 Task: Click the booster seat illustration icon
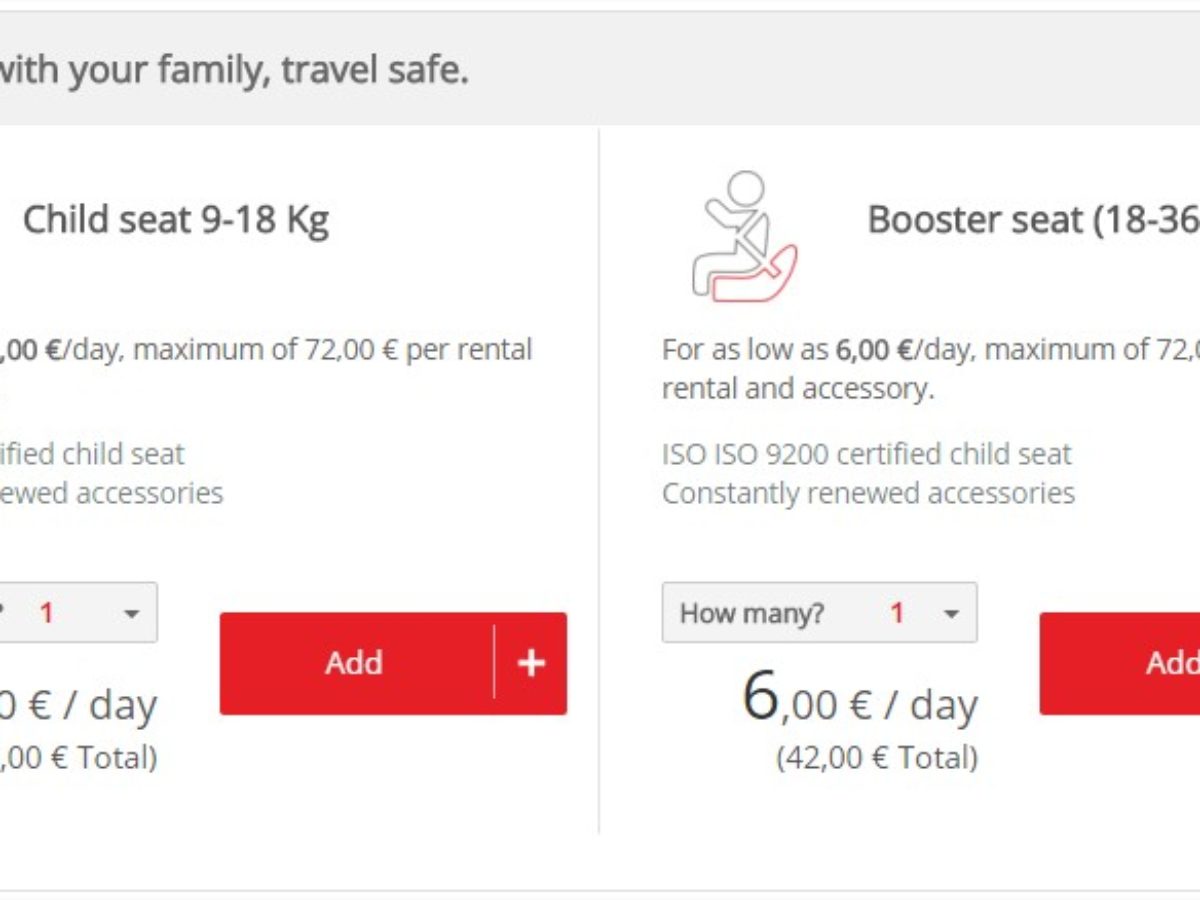click(x=745, y=236)
